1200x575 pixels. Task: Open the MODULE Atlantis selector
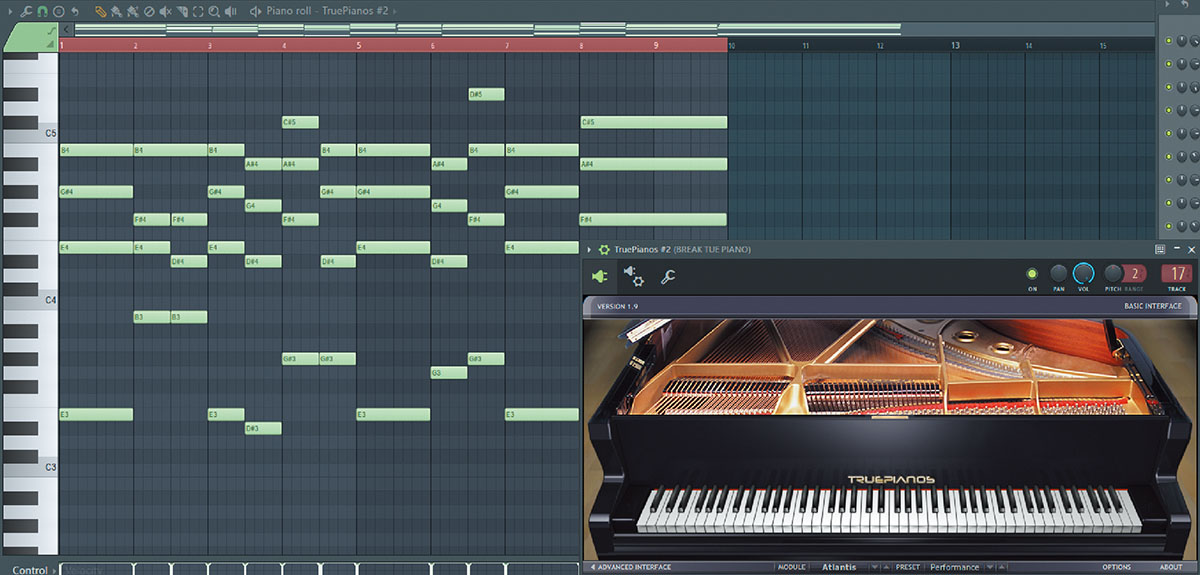click(x=839, y=567)
